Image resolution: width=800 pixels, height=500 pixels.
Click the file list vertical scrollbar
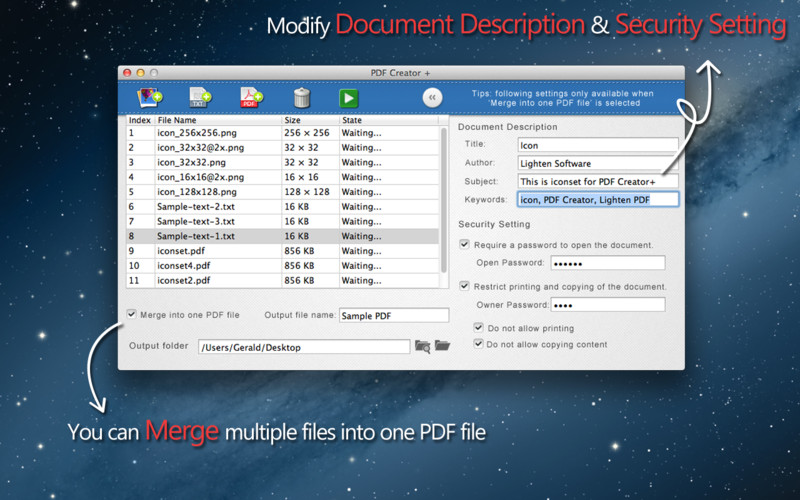pyautogui.click(x=444, y=200)
